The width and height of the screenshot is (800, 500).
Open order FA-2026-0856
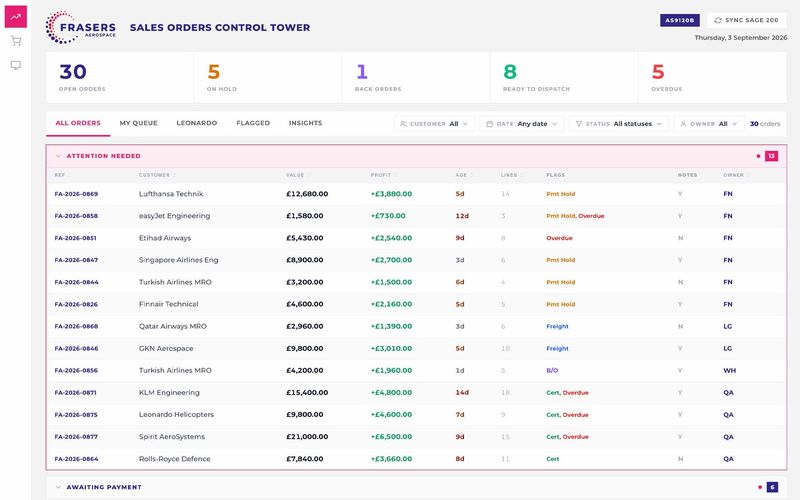(76, 370)
